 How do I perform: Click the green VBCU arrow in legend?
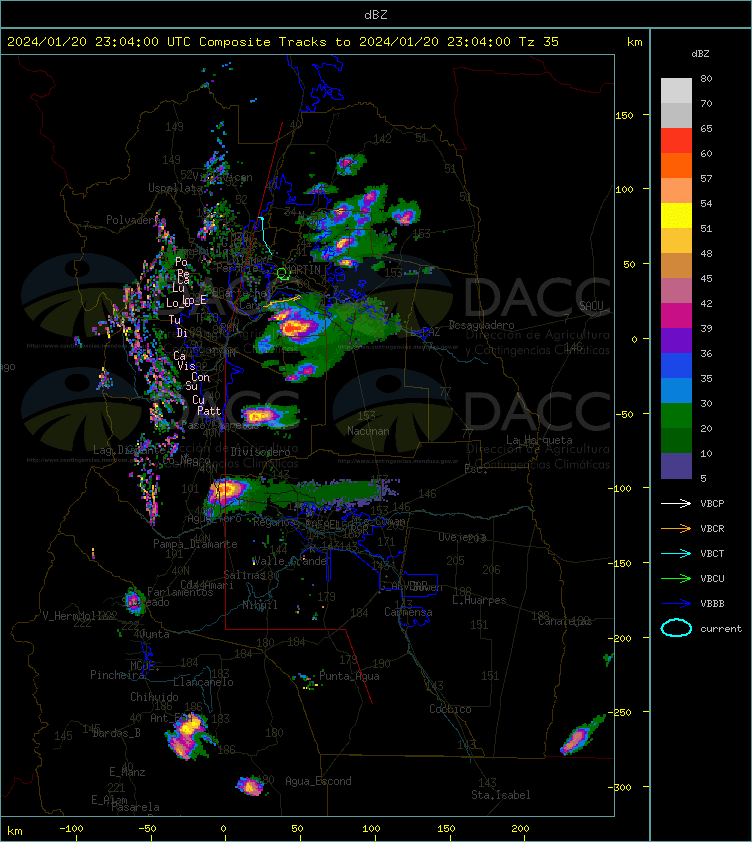676,578
